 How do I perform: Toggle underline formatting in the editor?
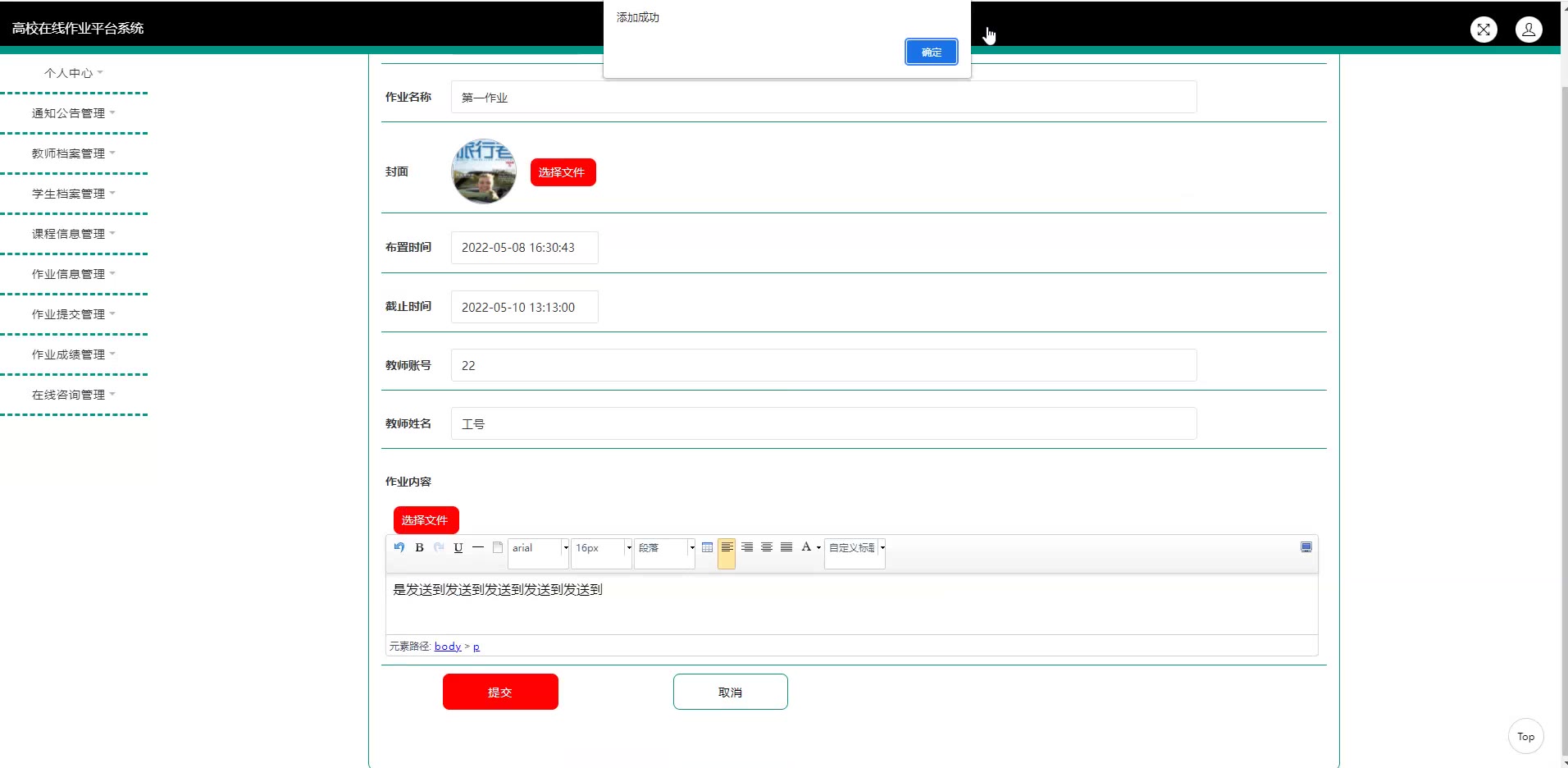[x=458, y=547]
